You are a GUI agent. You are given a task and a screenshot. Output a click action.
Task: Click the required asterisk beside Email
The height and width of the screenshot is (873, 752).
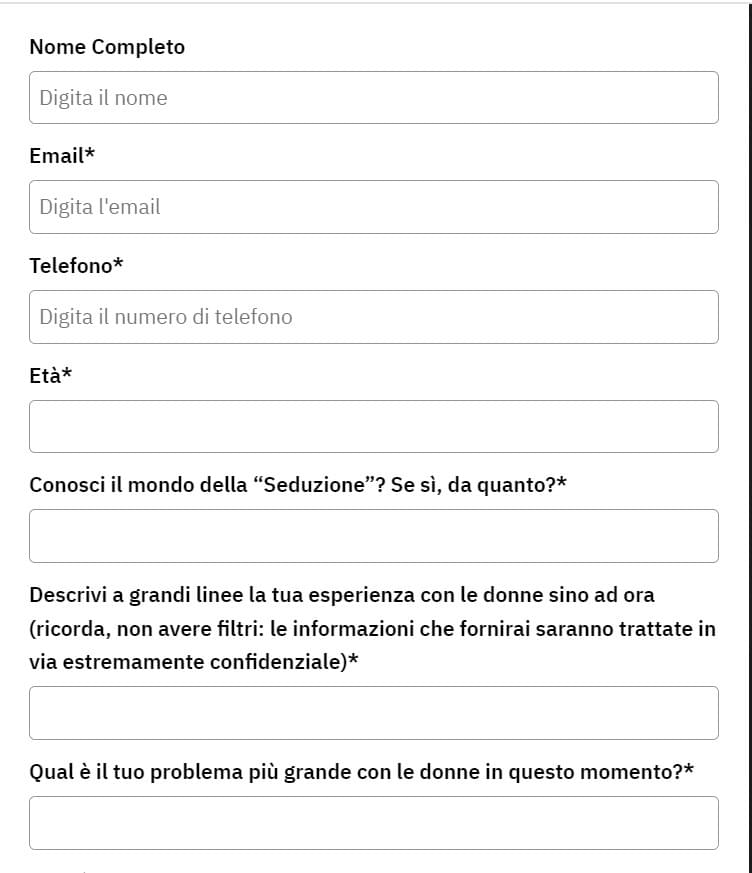[90, 154]
